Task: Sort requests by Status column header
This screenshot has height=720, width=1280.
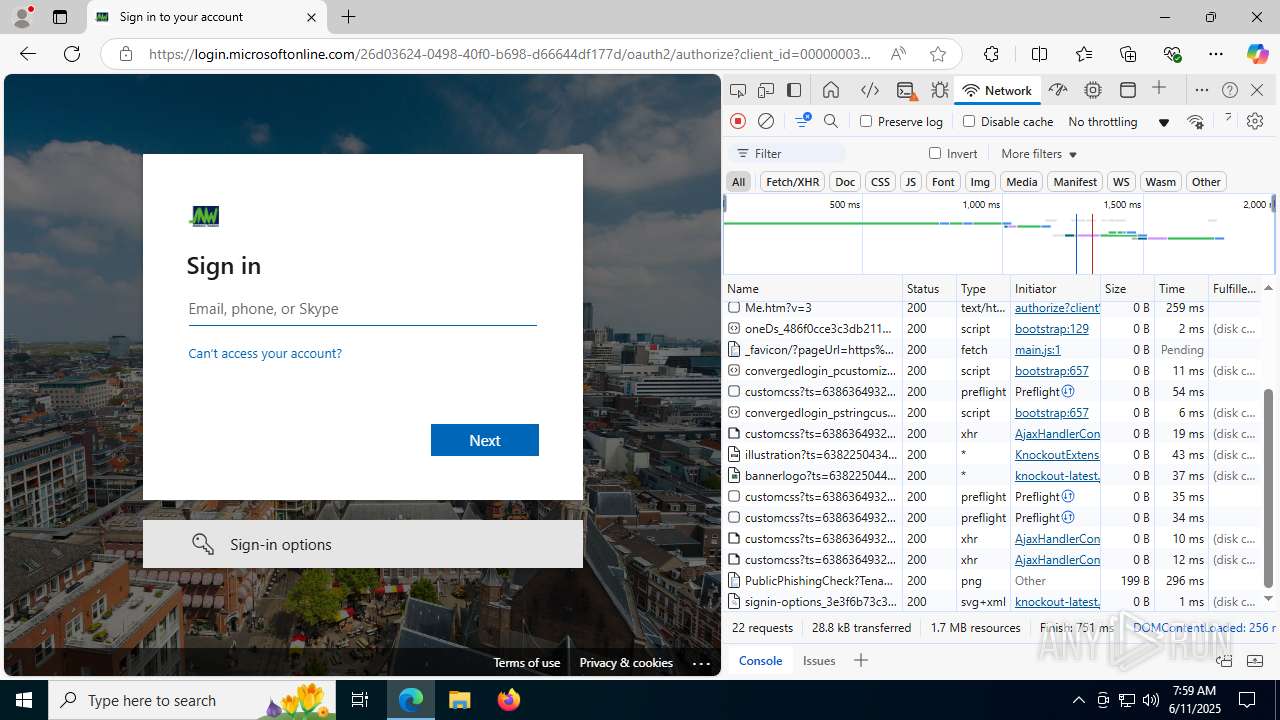Action: pyautogui.click(x=929, y=288)
